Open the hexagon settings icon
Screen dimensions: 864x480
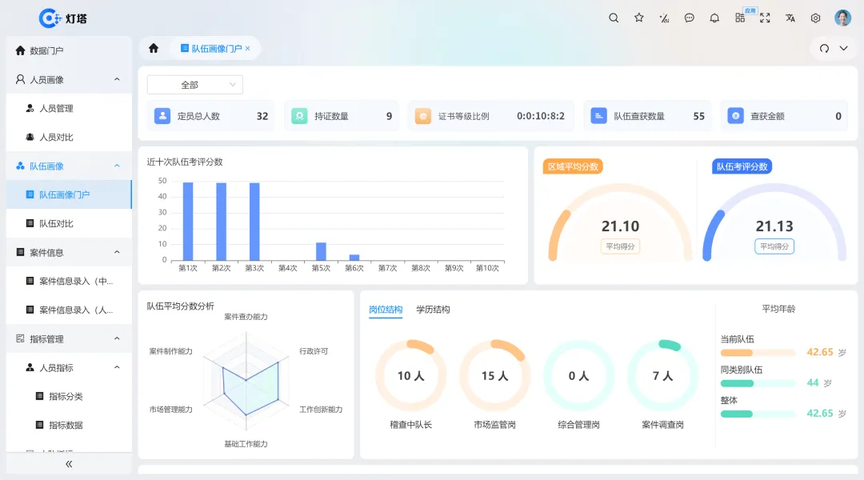tap(815, 18)
